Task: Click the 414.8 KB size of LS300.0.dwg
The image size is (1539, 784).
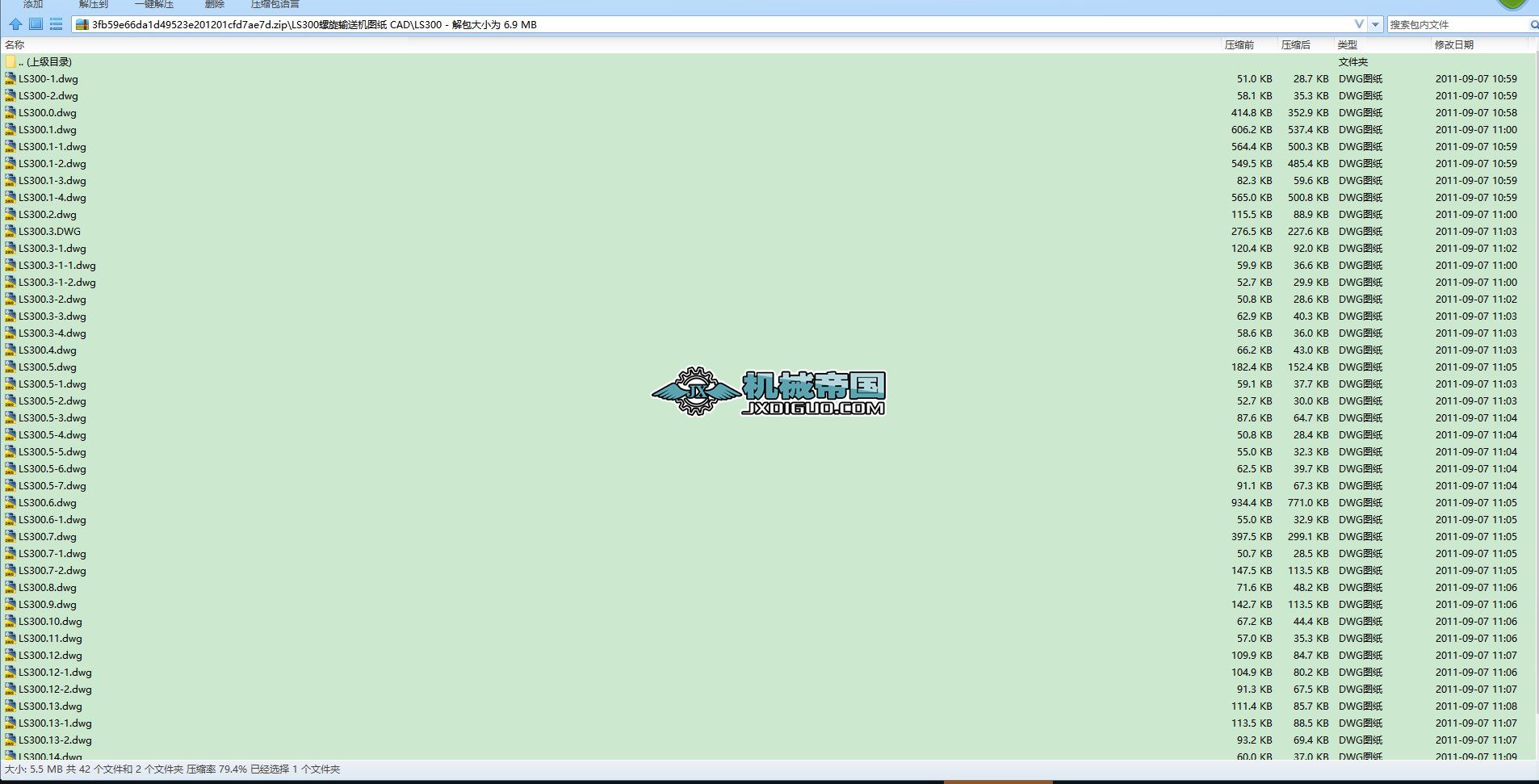Action: click(1252, 113)
